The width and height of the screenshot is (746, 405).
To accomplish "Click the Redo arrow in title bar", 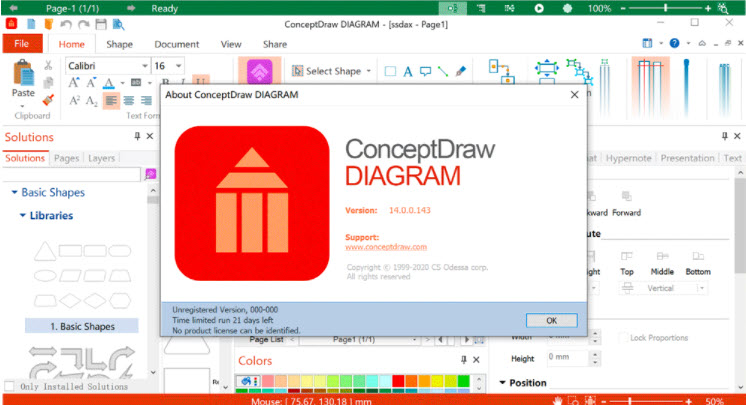I will click(x=84, y=24).
